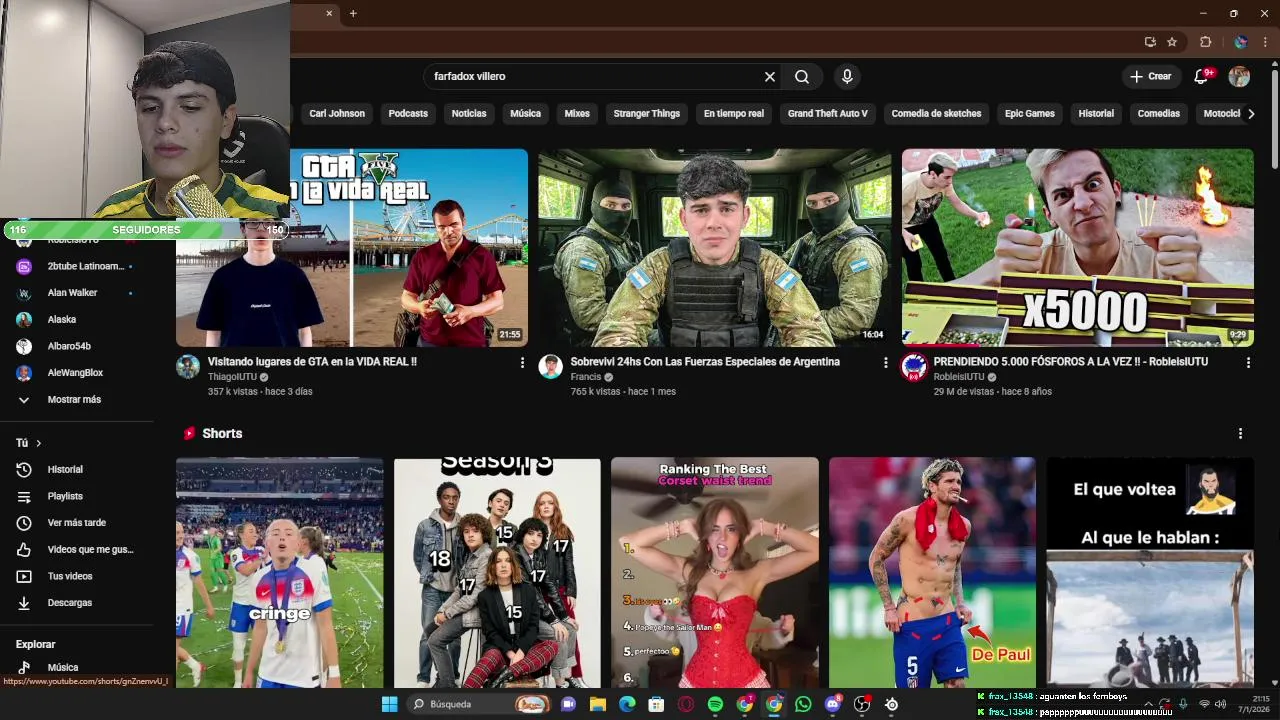The image size is (1280, 720).
Task: Open title Visitando lugares de GTA
Action: tap(312, 362)
